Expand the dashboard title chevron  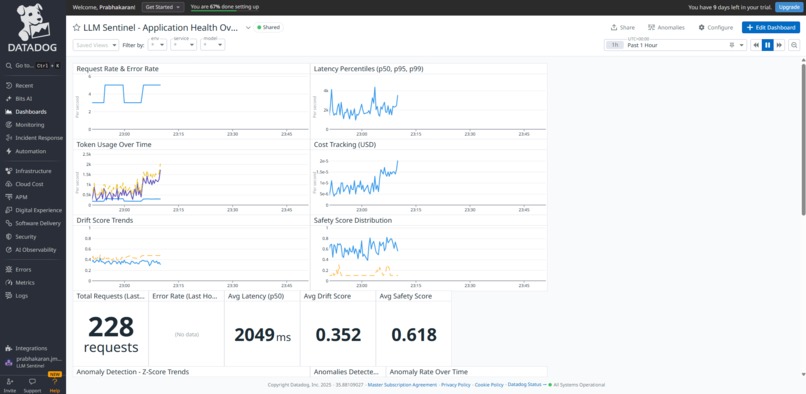pyautogui.click(x=248, y=28)
